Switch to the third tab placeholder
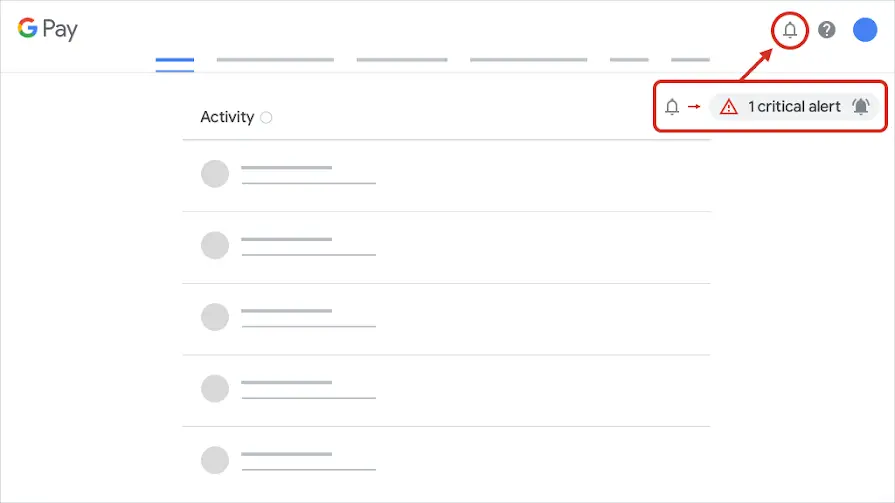895x503 pixels. (x=402, y=60)
